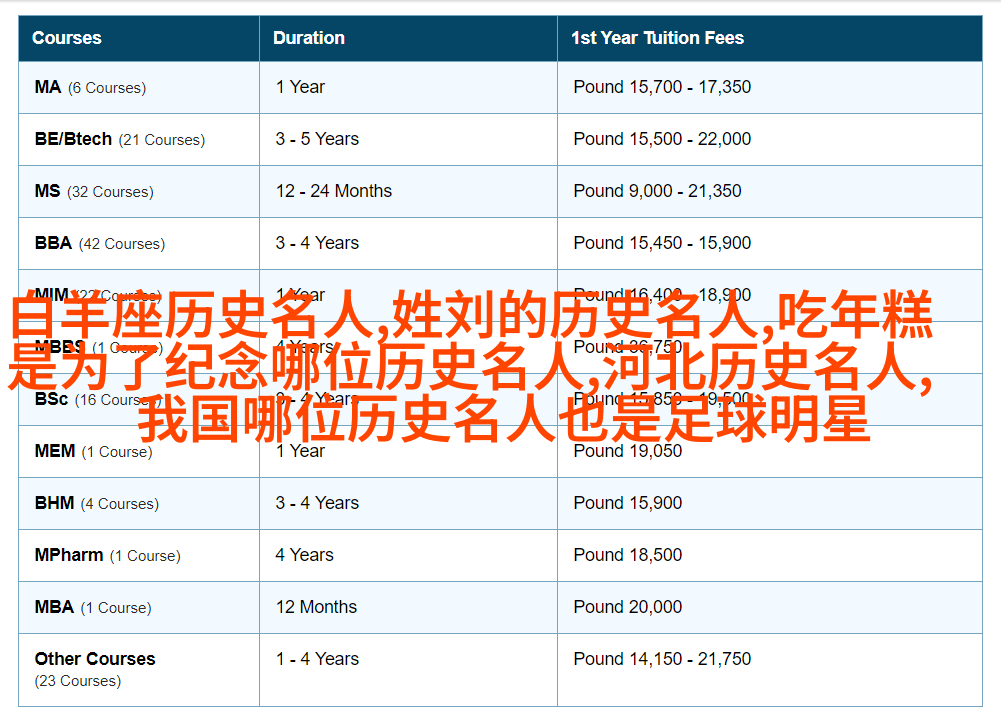
Task: Open the MA course entry
Action: pos(48,87)
